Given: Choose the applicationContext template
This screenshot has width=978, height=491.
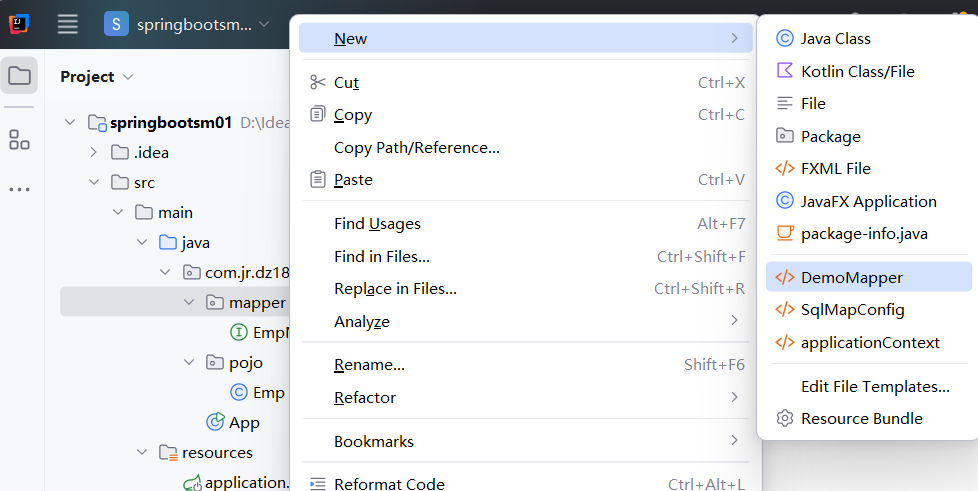Looking at the screenshot, I should click(869, 343).
